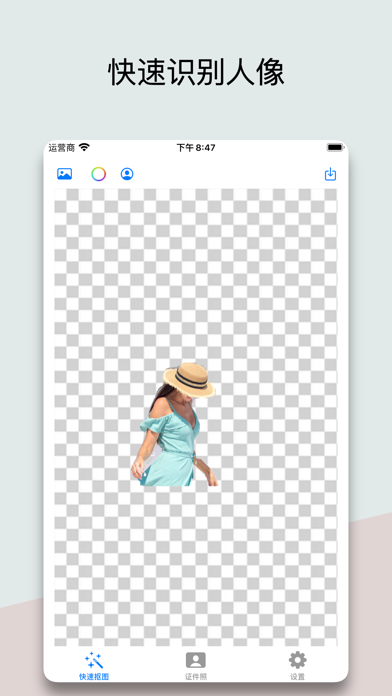Open the photo library picture icon
The height and width of the screenshot is (696, 392).
pos(65,174)
